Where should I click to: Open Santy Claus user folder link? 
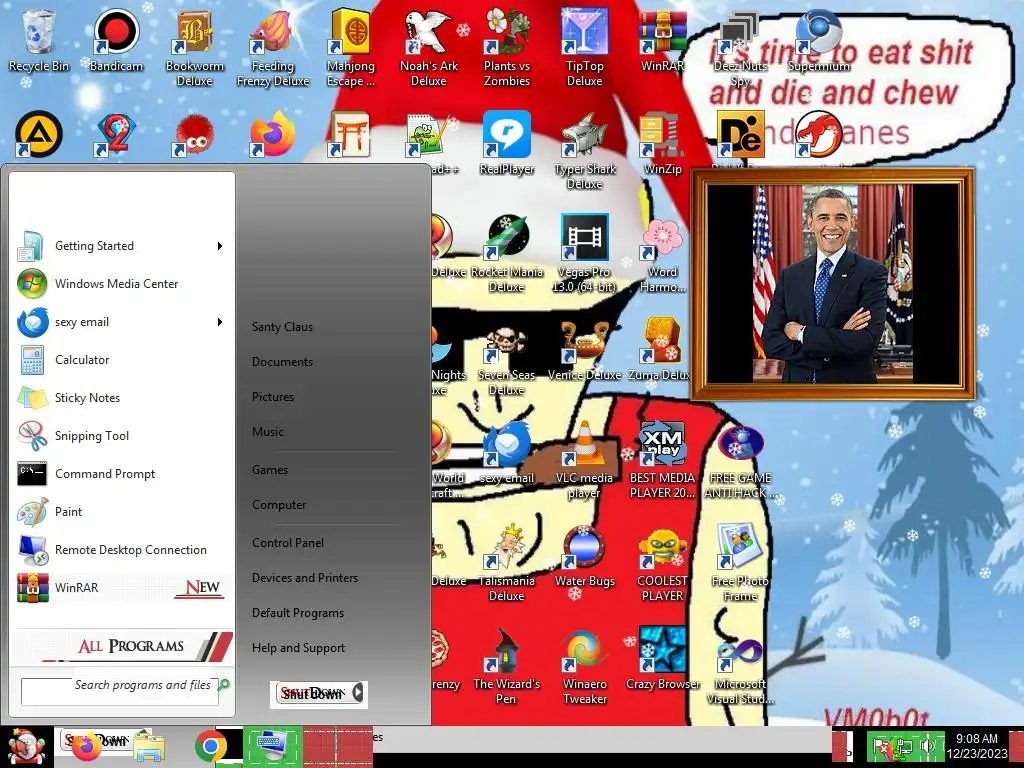click(x=282, y=327)
